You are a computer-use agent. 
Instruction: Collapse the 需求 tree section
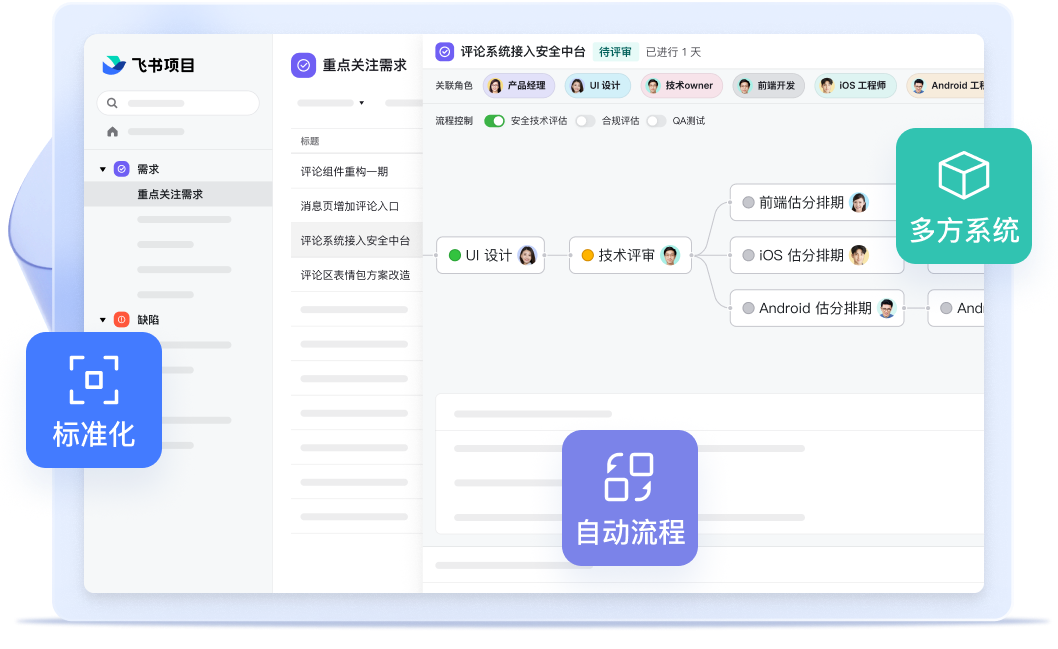click(102, 170)
